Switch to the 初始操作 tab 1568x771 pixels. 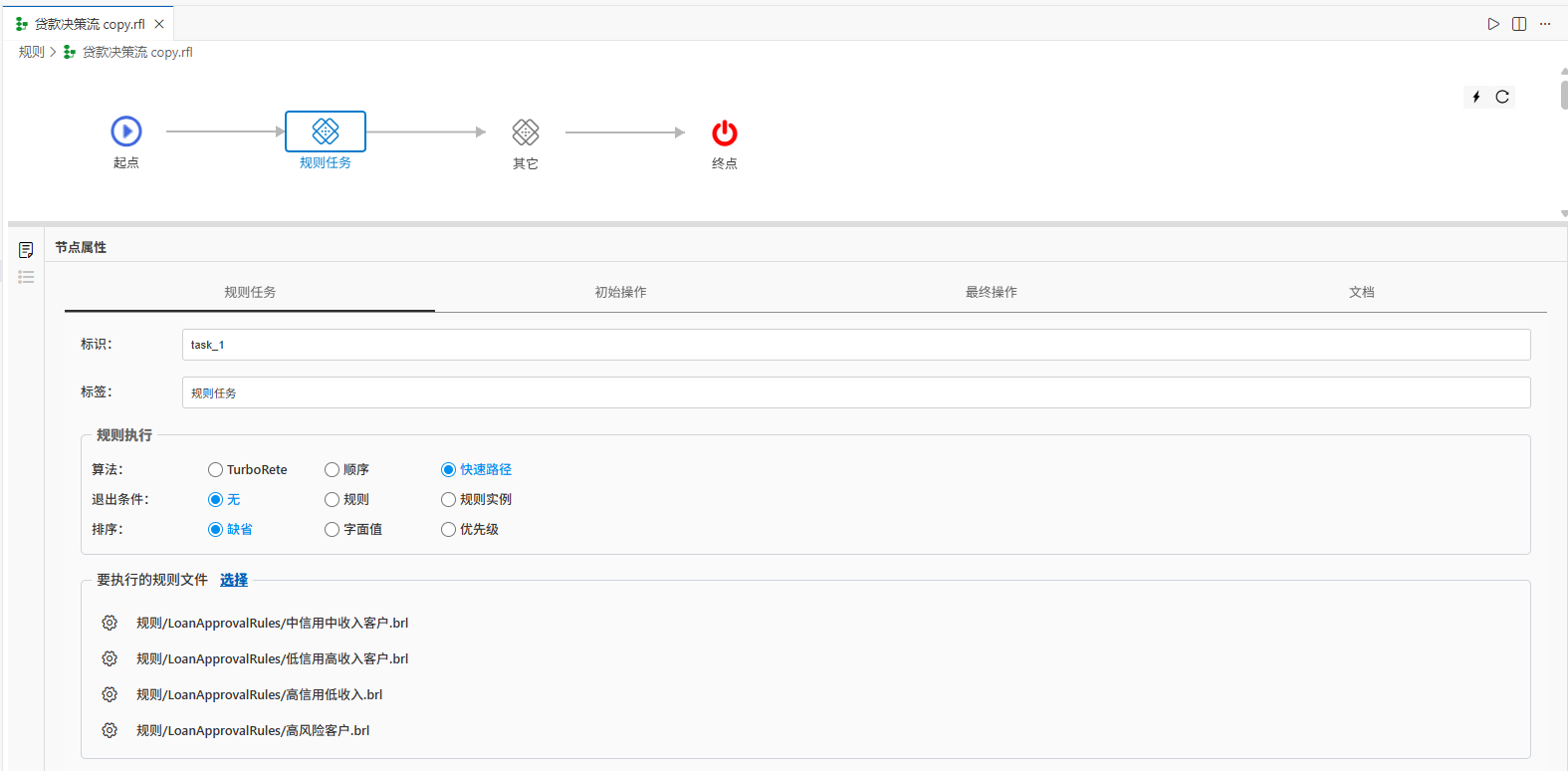620,292
